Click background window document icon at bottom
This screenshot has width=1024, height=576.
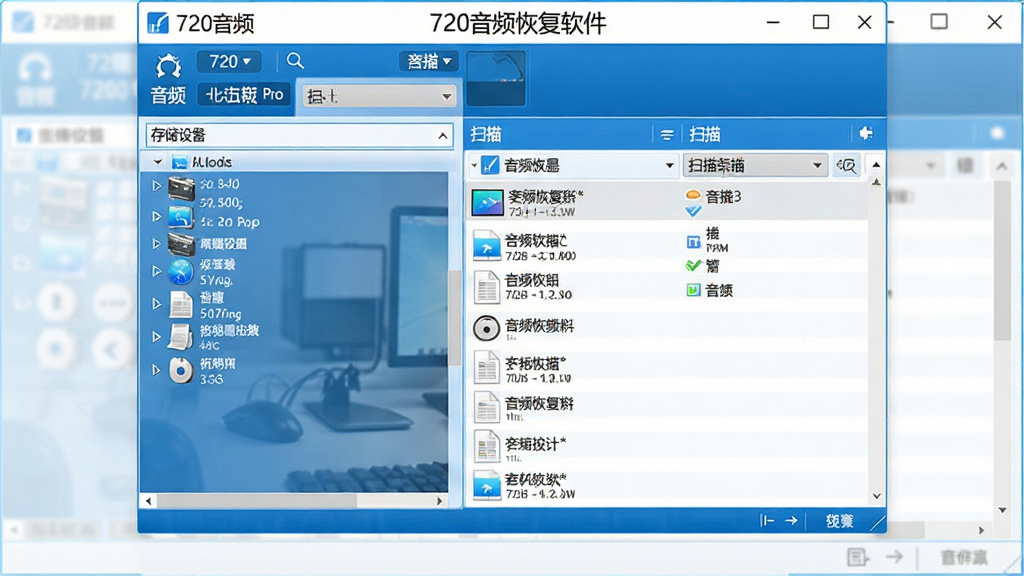tap(857, 557)
